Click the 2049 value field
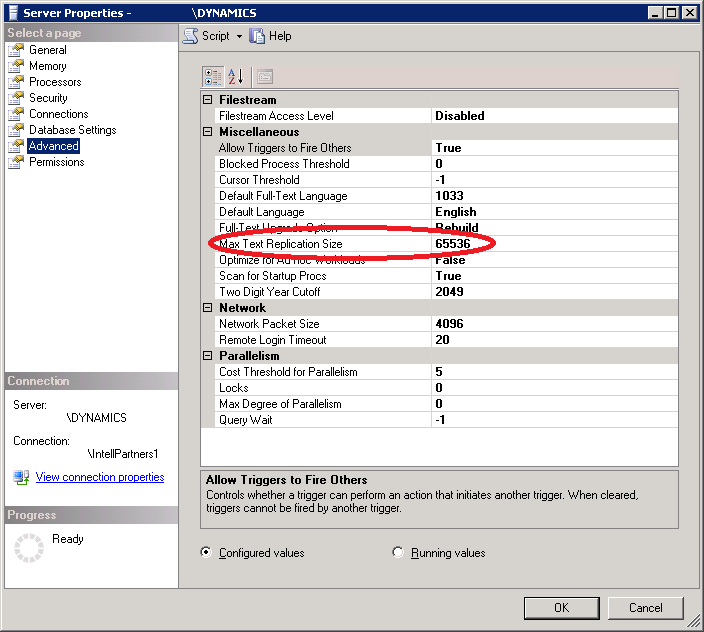The image size is (704, 632). (x=554, y=292)
